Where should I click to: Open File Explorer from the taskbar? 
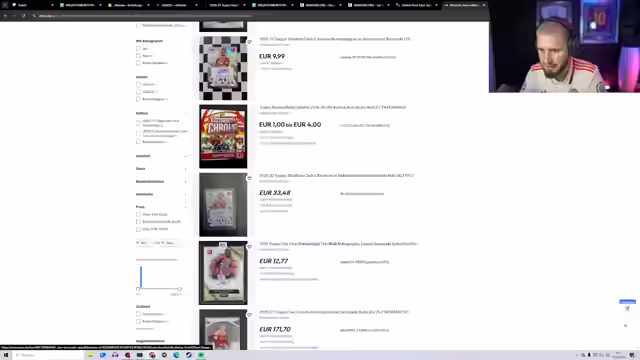click(91, 355)
